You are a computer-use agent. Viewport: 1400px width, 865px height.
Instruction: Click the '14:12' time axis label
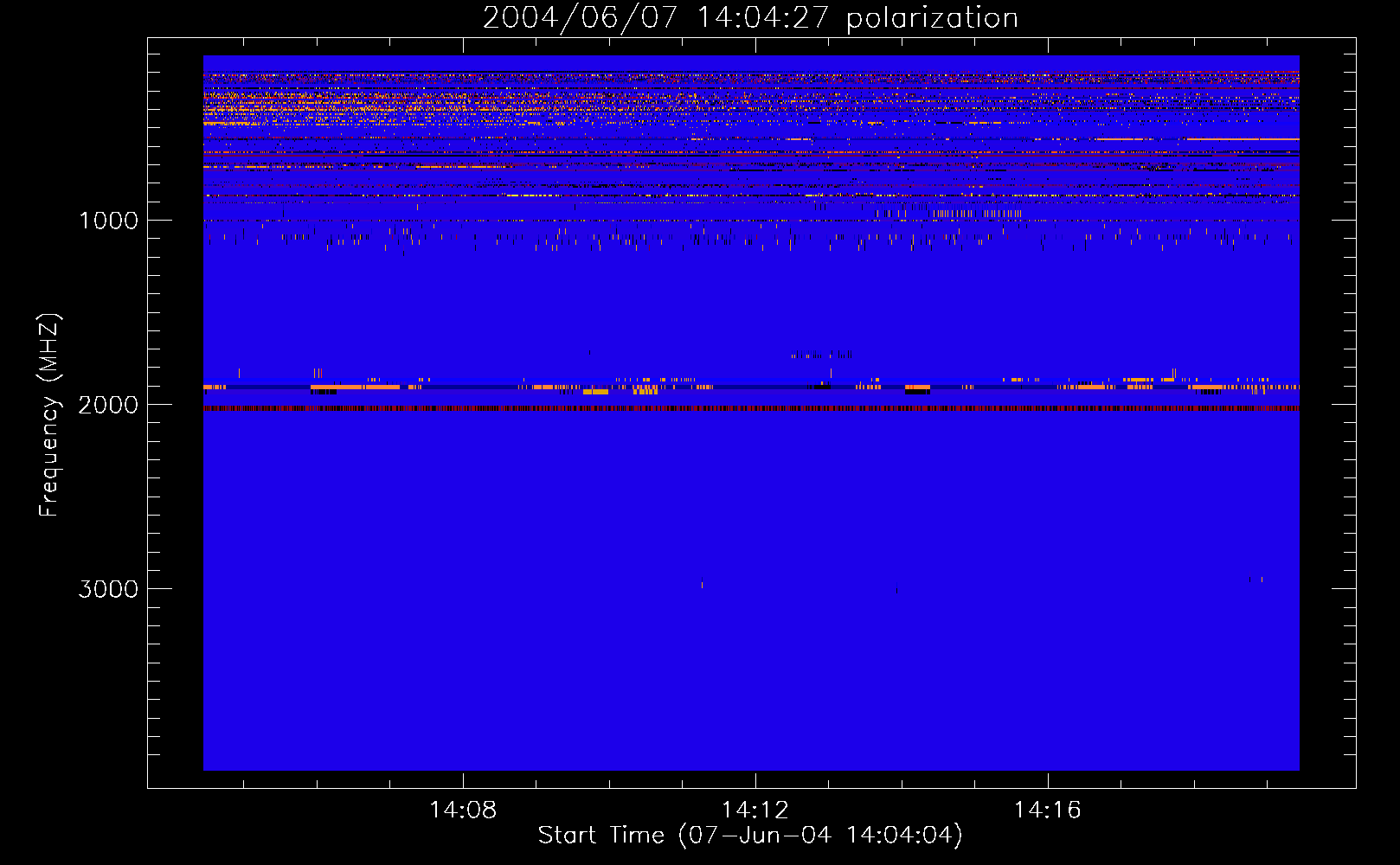click(x=755, y=810)
